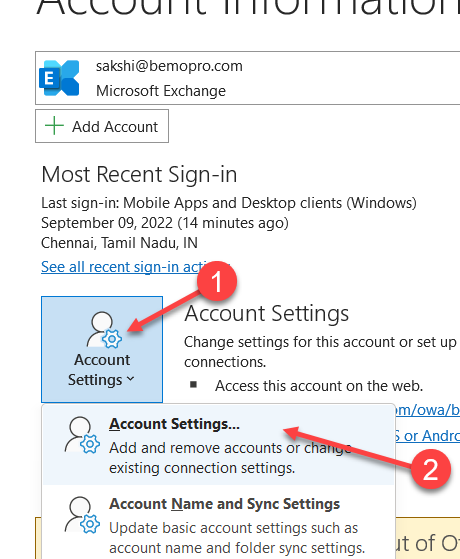Click the green plus Add Account icon
This screenshot has height=559, width=460.
click(54, 126)
